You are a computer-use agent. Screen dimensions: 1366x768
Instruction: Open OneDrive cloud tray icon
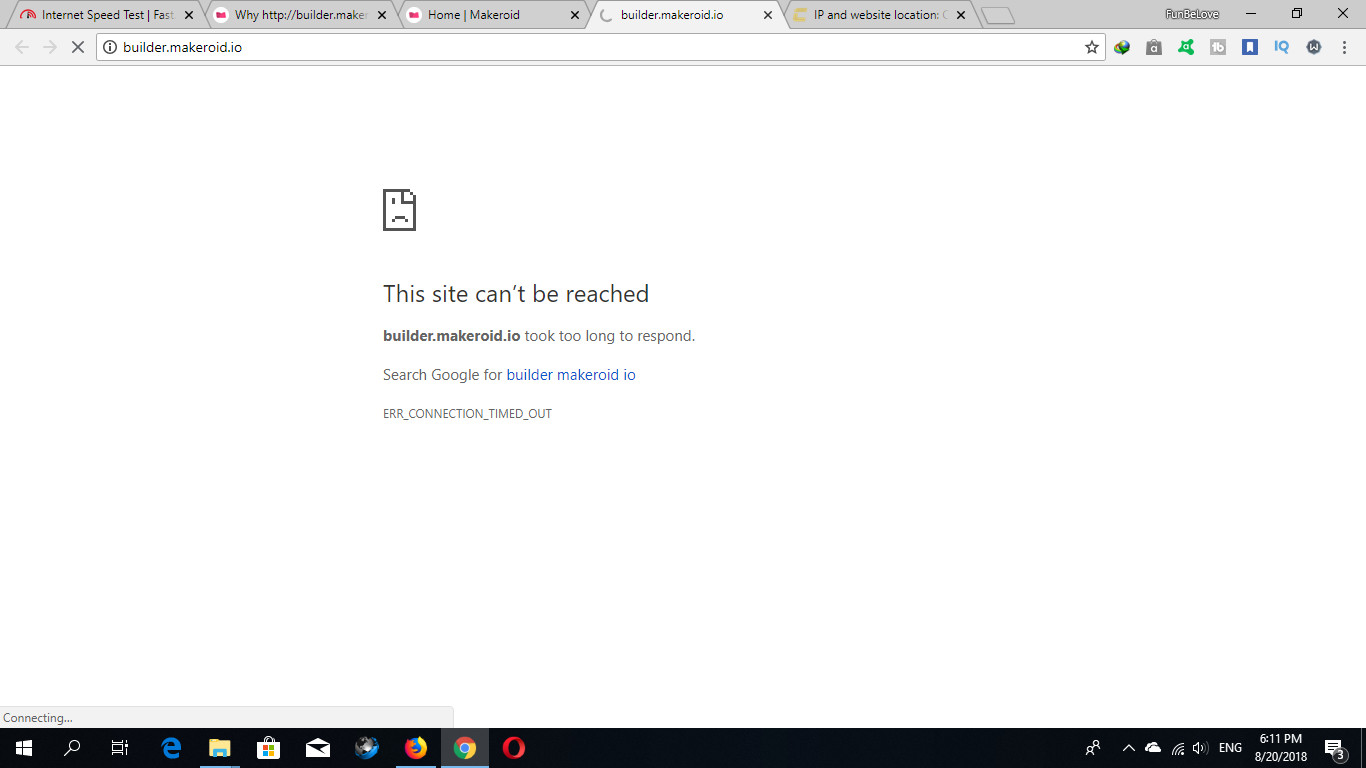(1153, 748)
